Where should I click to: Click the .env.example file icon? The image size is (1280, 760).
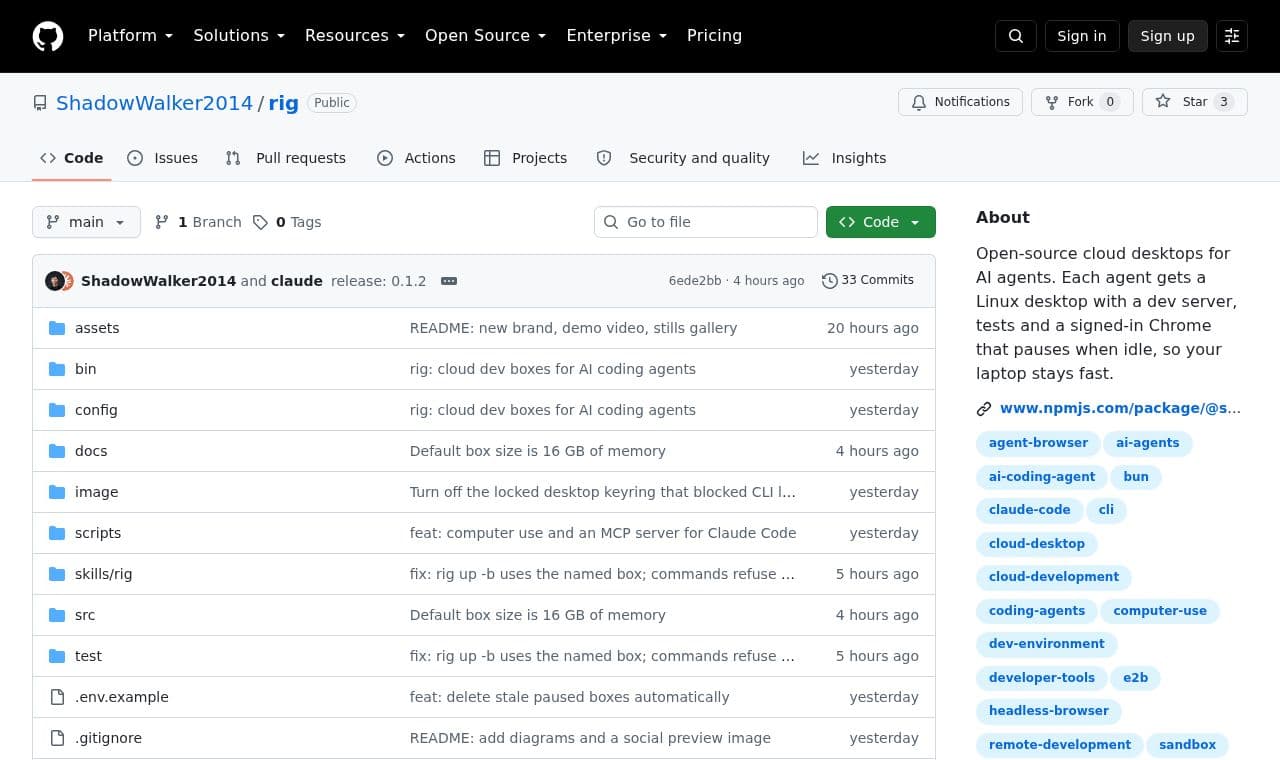pyautogui.click(x=57, y=697)
